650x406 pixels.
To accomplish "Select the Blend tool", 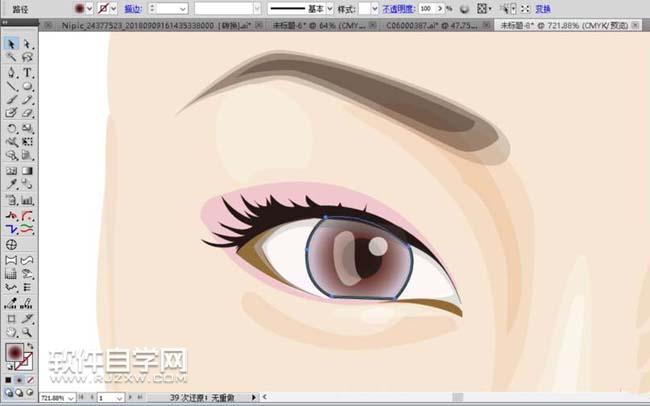I will tap(27, 184).
